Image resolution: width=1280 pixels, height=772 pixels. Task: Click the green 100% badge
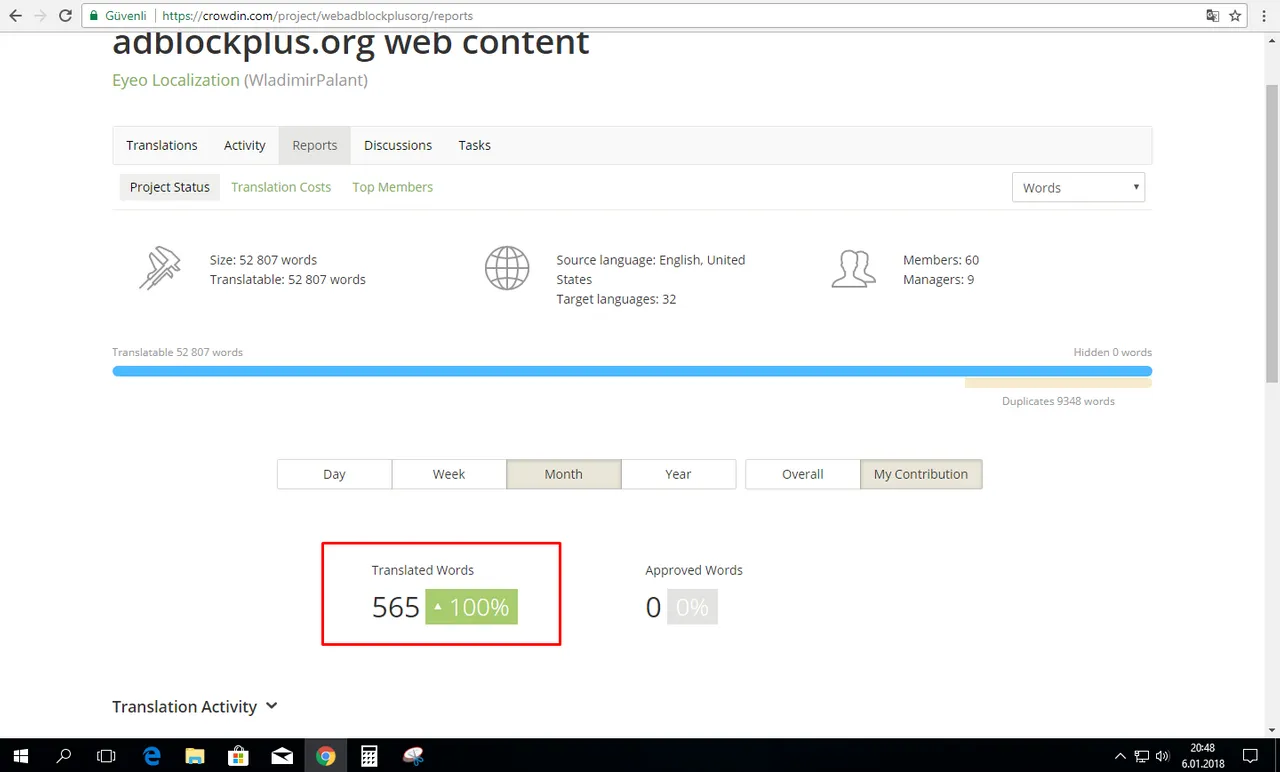(471, 607)
